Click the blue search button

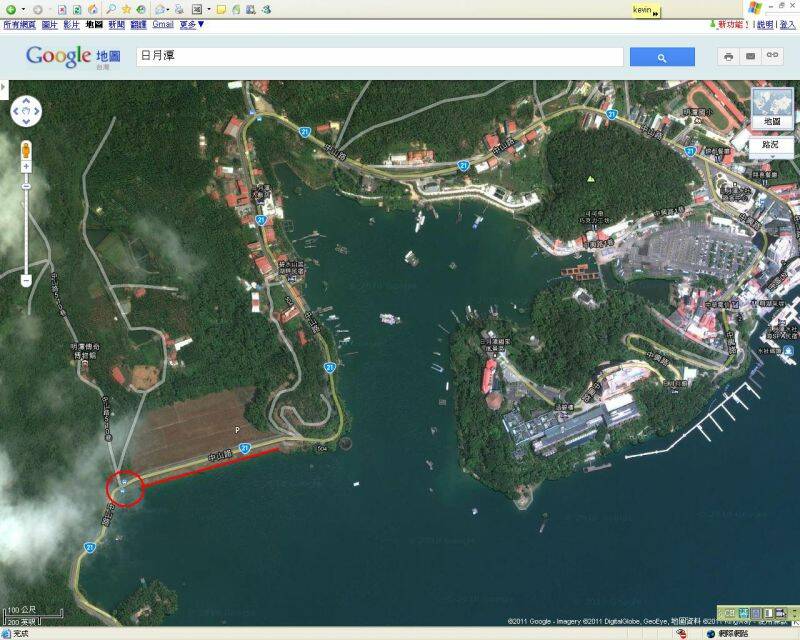click(x=661, y=57)
